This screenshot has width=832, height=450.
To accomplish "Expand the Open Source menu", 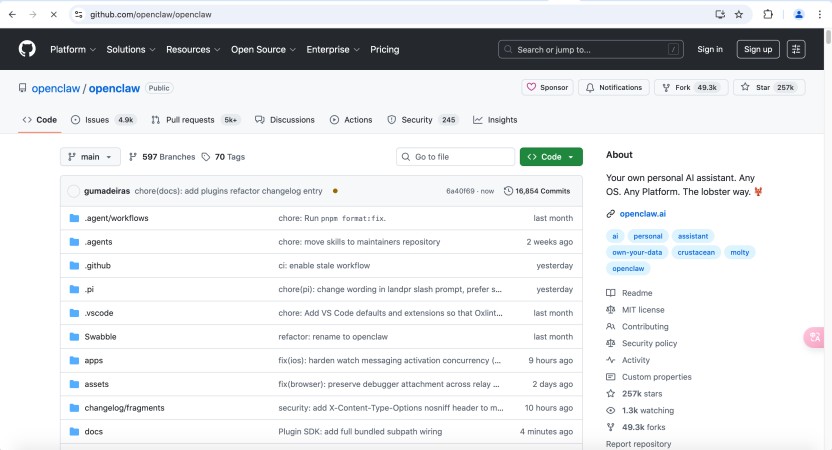I will (263, 49).
